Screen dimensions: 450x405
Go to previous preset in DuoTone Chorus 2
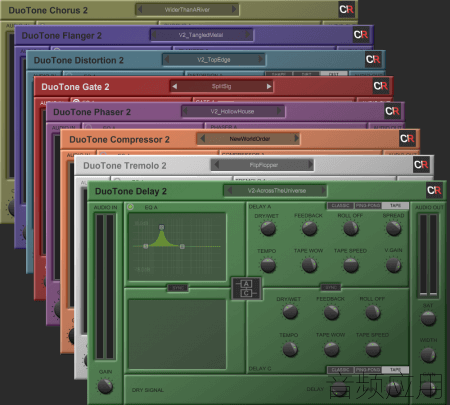point(140,9)
